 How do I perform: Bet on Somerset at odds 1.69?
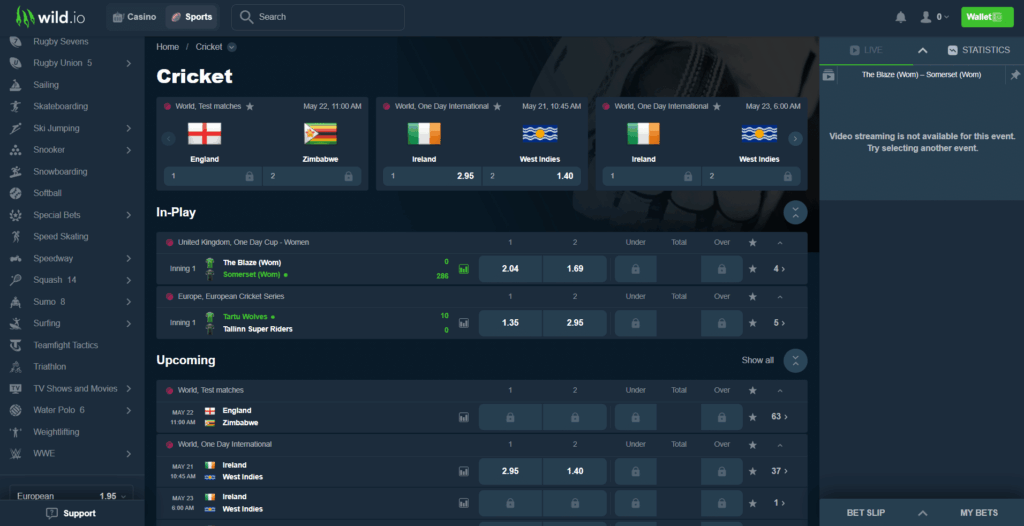(x=575, y=269)
